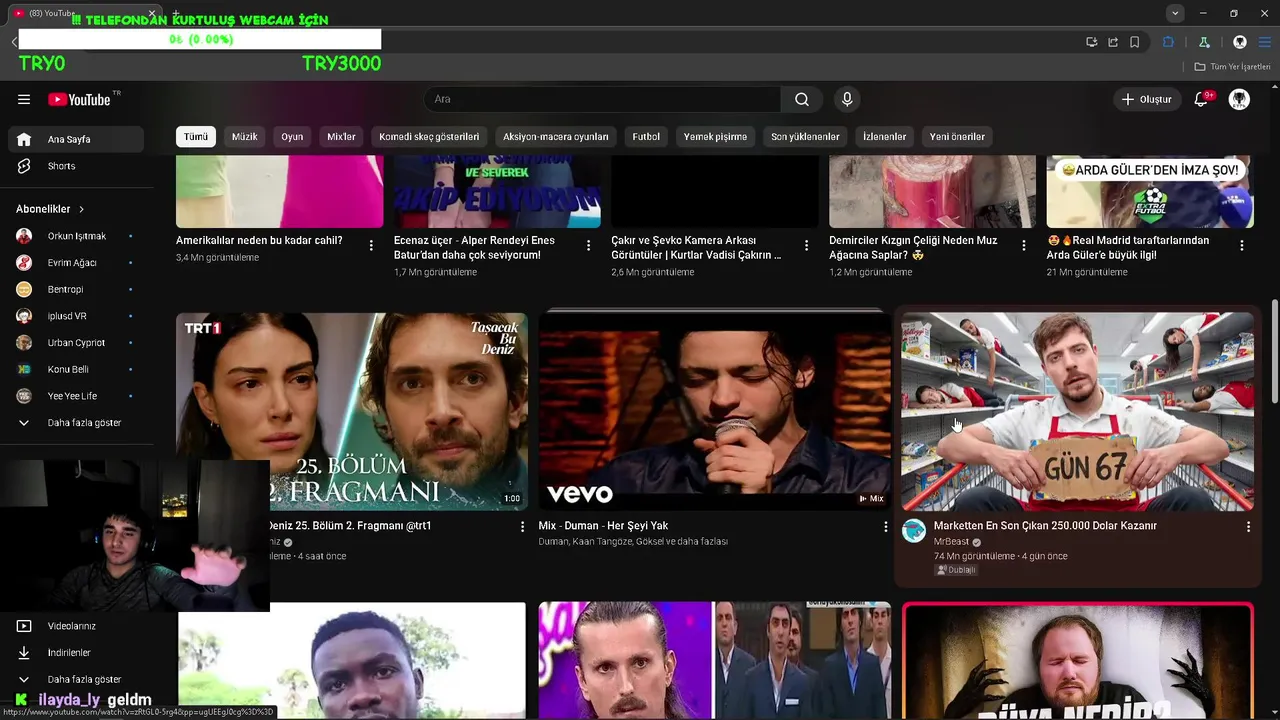The image size is (1280, 720).
Task: Click the Dublajlı badge on MrBeast video
Action: coord(956,570)
